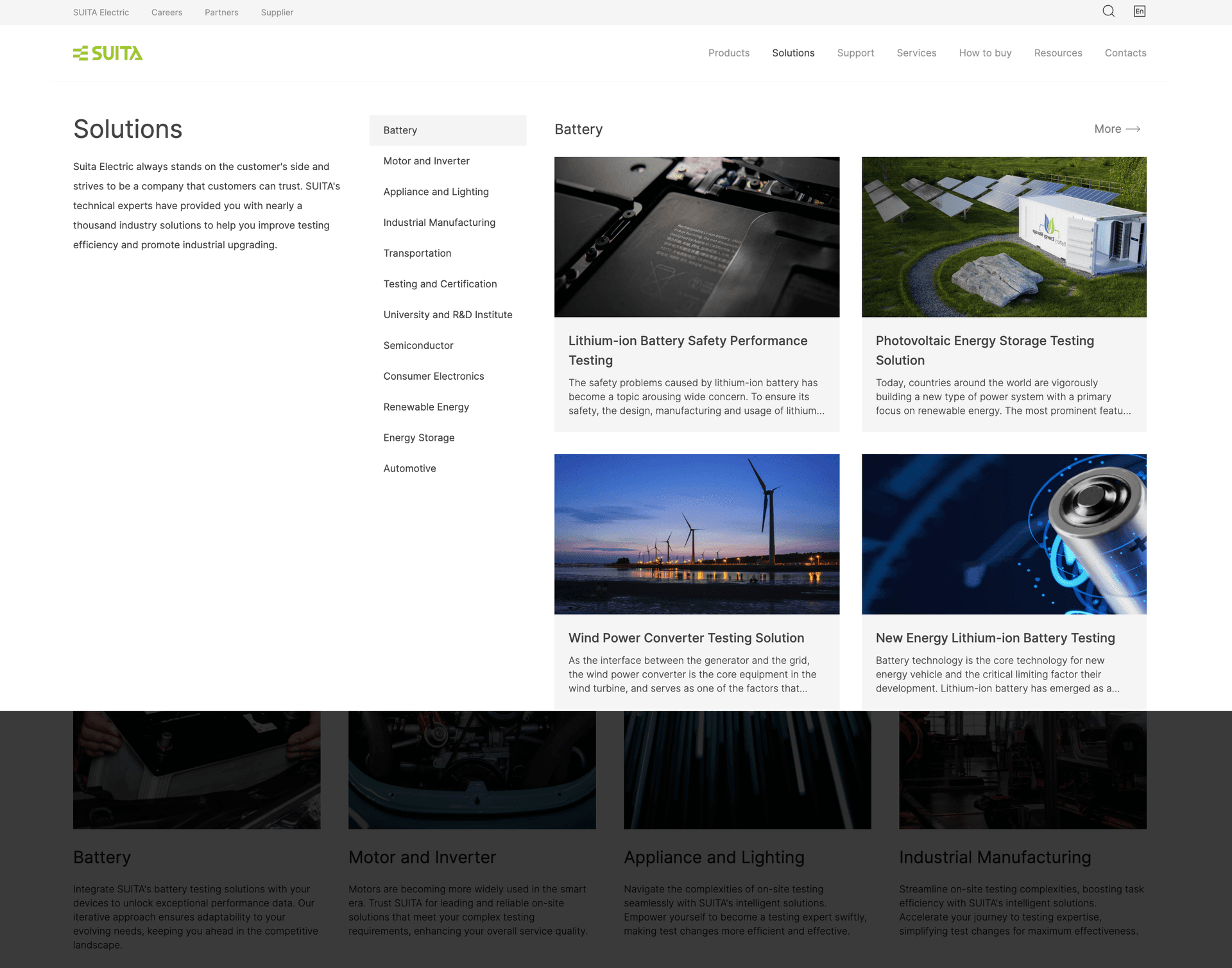Image resolution: width=1232 pixels, height=968 pixels.
Task: Select the Semiconductor category
Action: [448, 346]
